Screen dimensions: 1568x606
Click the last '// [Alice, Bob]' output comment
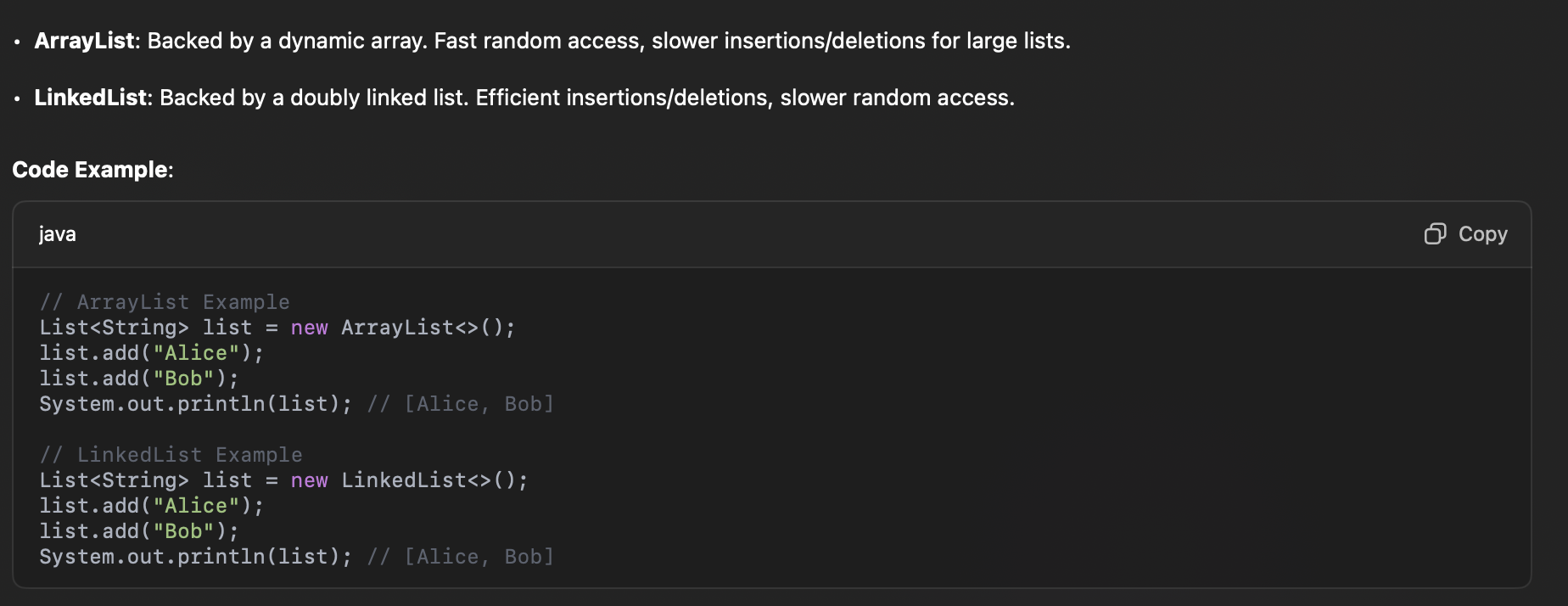tap(461, 557)
